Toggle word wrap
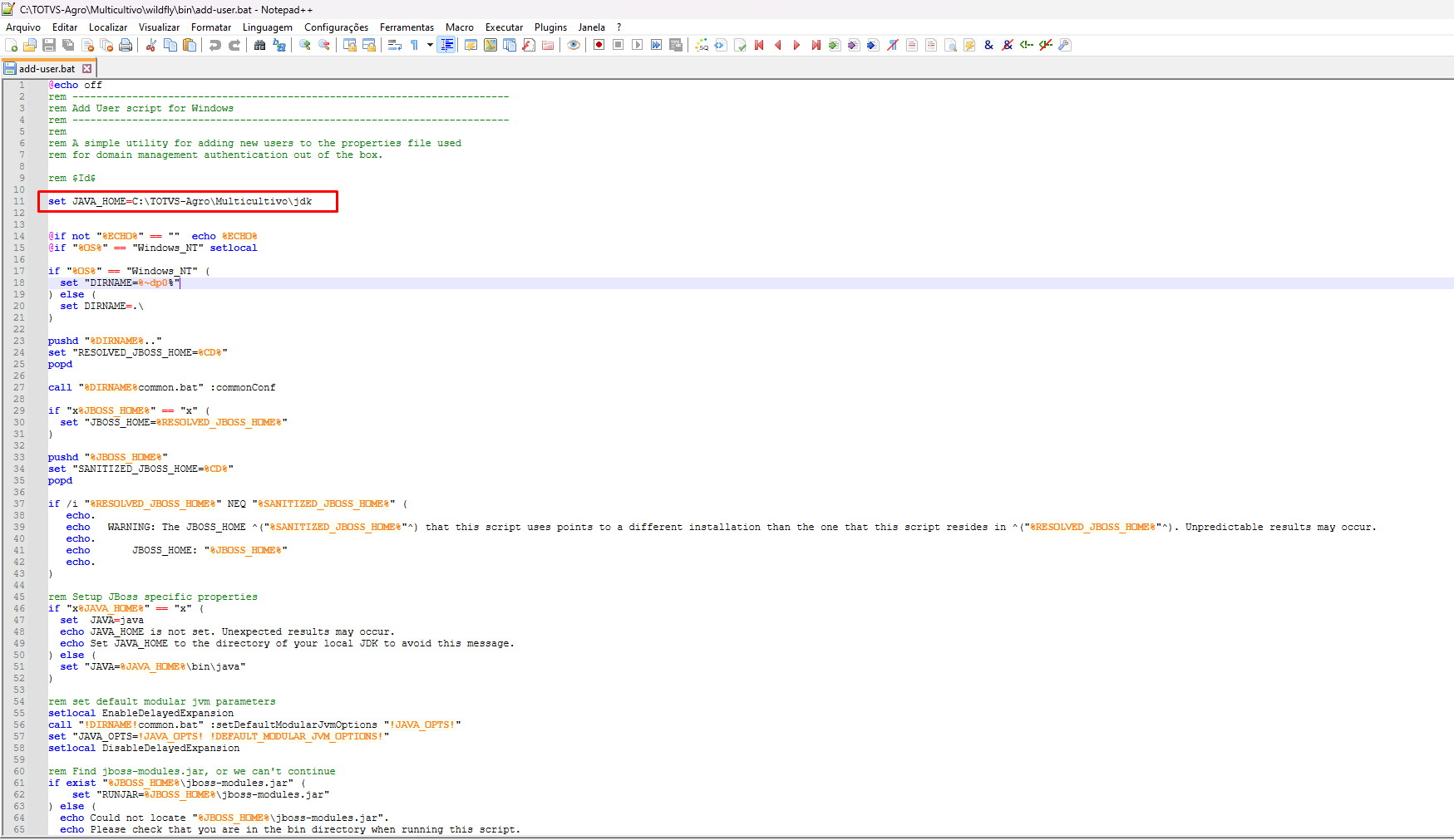The height and width of the screenshot is (840, 1454). (x=395, y=45)
